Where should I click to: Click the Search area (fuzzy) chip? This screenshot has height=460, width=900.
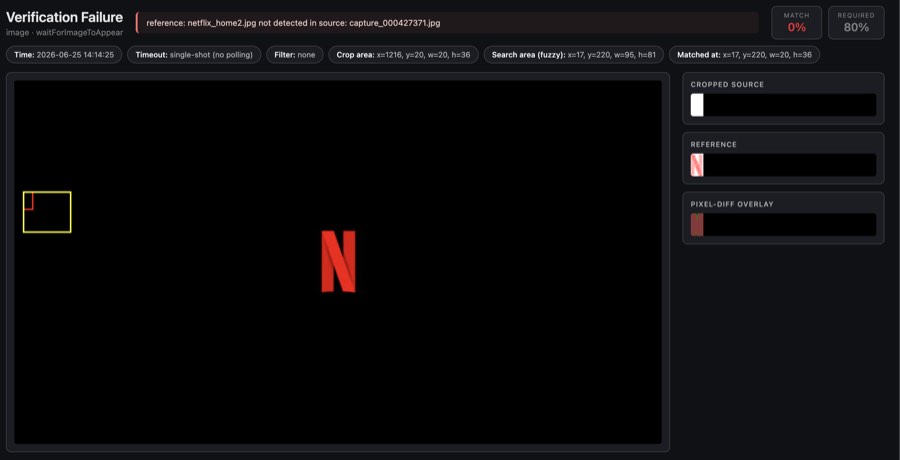574,55
